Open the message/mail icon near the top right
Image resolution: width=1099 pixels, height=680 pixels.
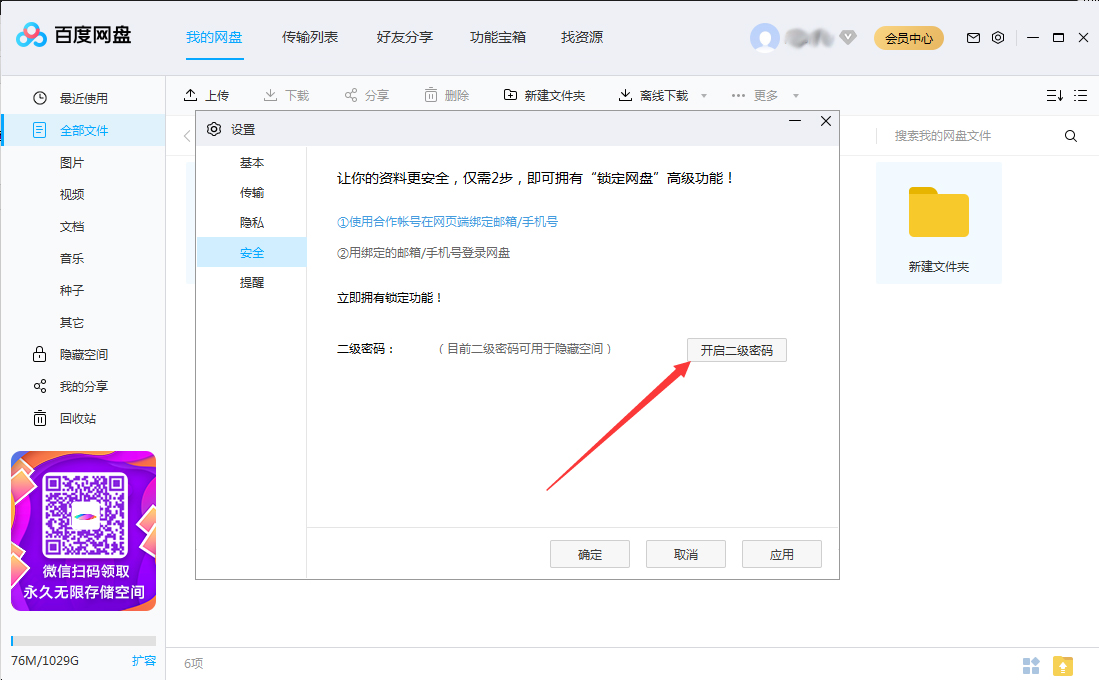pos(972,37)
